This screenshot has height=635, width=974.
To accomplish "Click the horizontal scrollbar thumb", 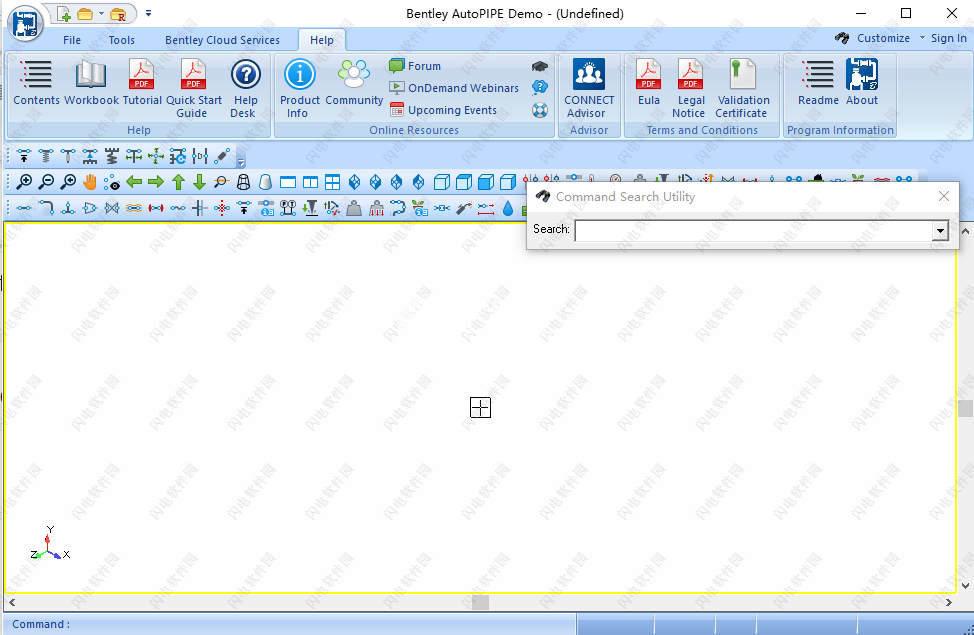I will pos(480,602).
